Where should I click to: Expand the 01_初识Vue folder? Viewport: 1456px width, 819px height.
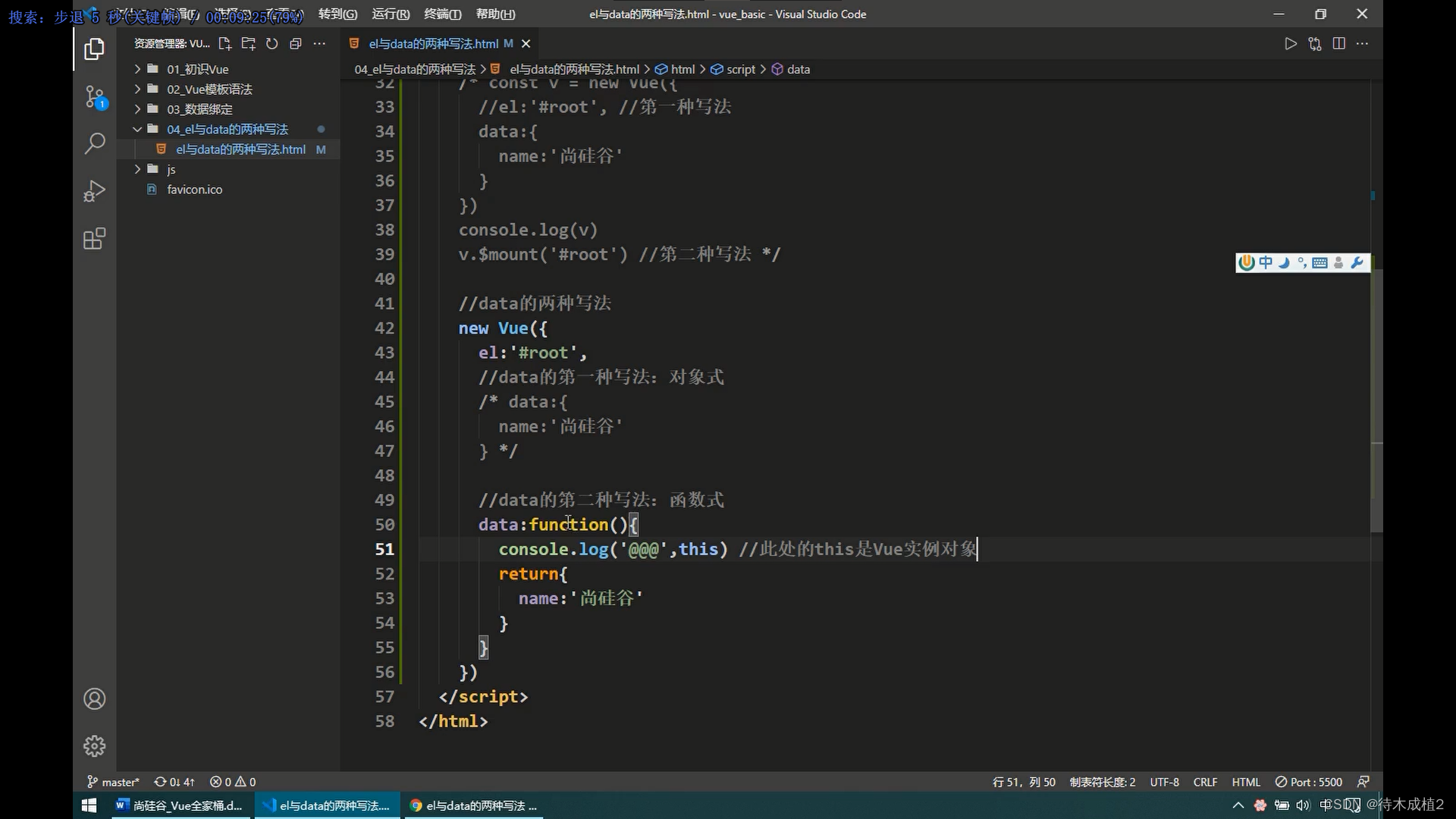pos(197,69)
